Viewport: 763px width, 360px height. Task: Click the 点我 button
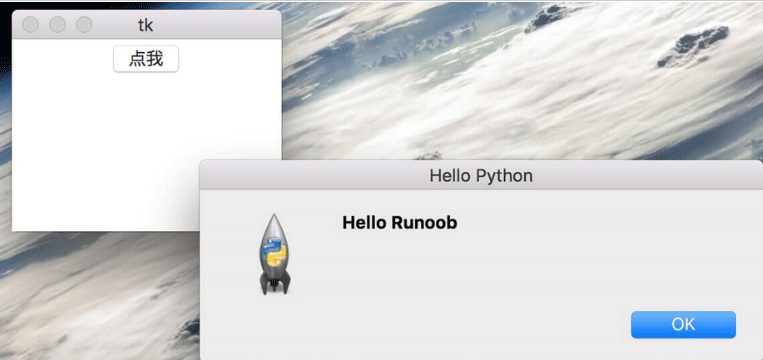pos(146,59)
